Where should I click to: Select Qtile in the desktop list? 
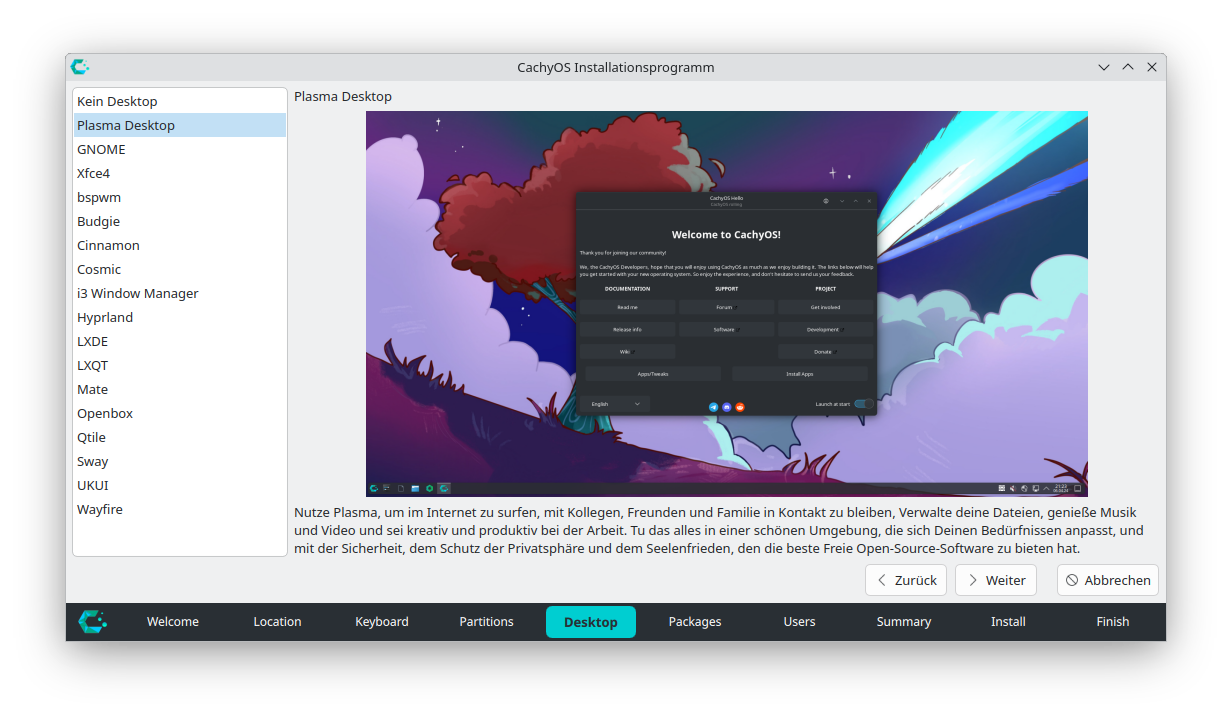tap(180, 437)
